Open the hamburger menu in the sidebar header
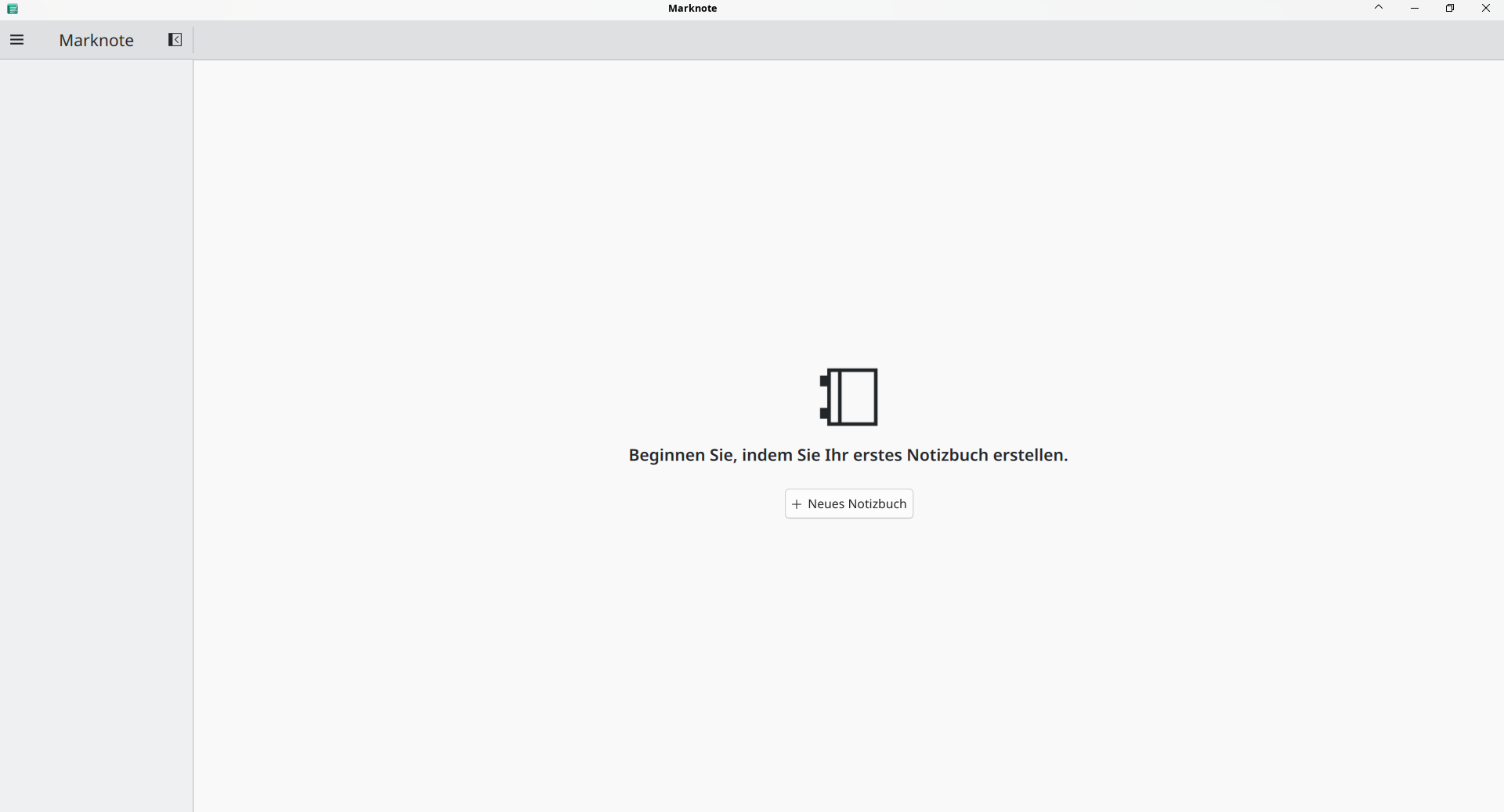1504x812 pixels. [16, 40]
